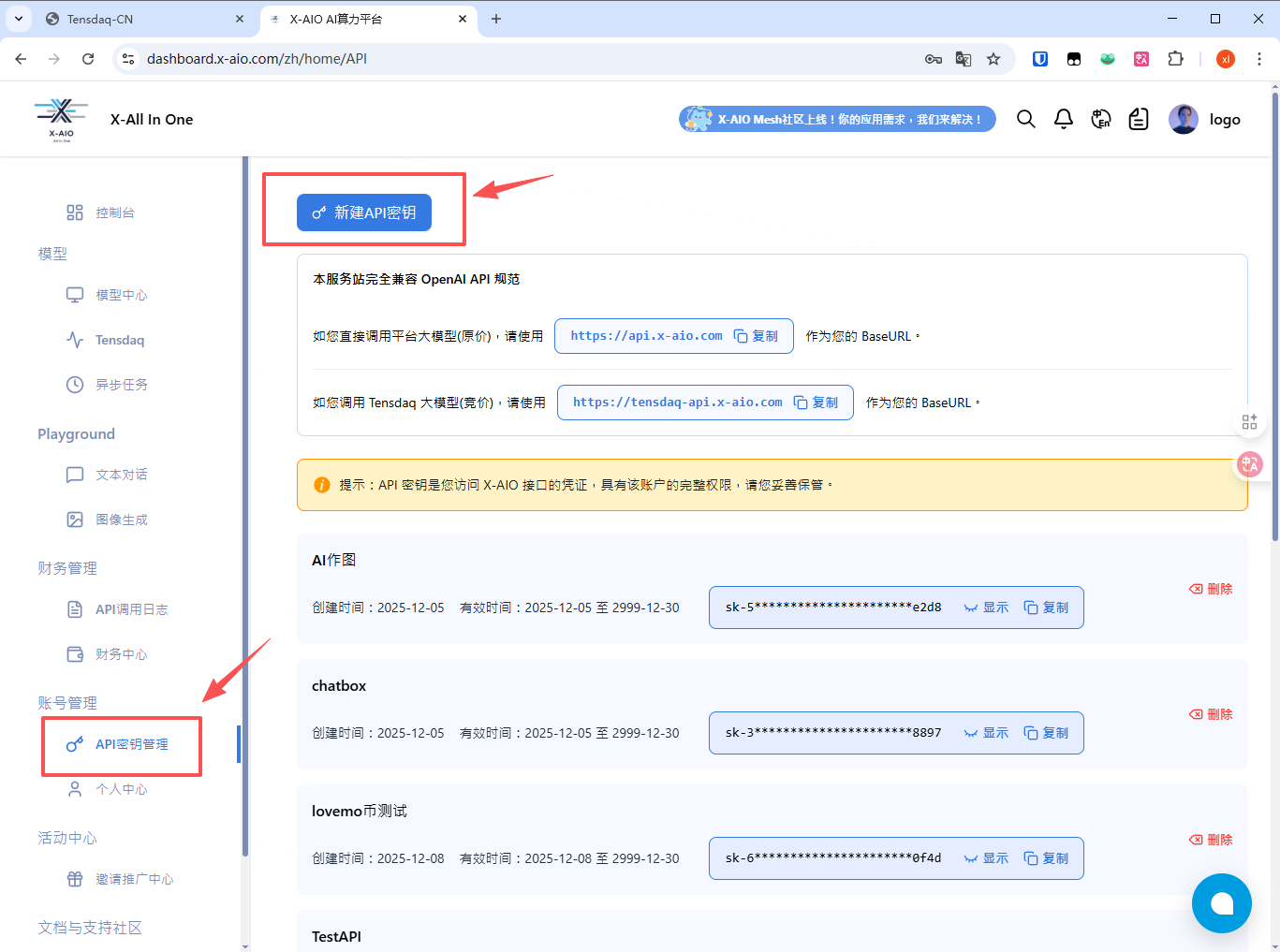The image size is (1280, 952).
Task: Copy the https://api.x-aio.com base URL
Action: coord(756,336)
